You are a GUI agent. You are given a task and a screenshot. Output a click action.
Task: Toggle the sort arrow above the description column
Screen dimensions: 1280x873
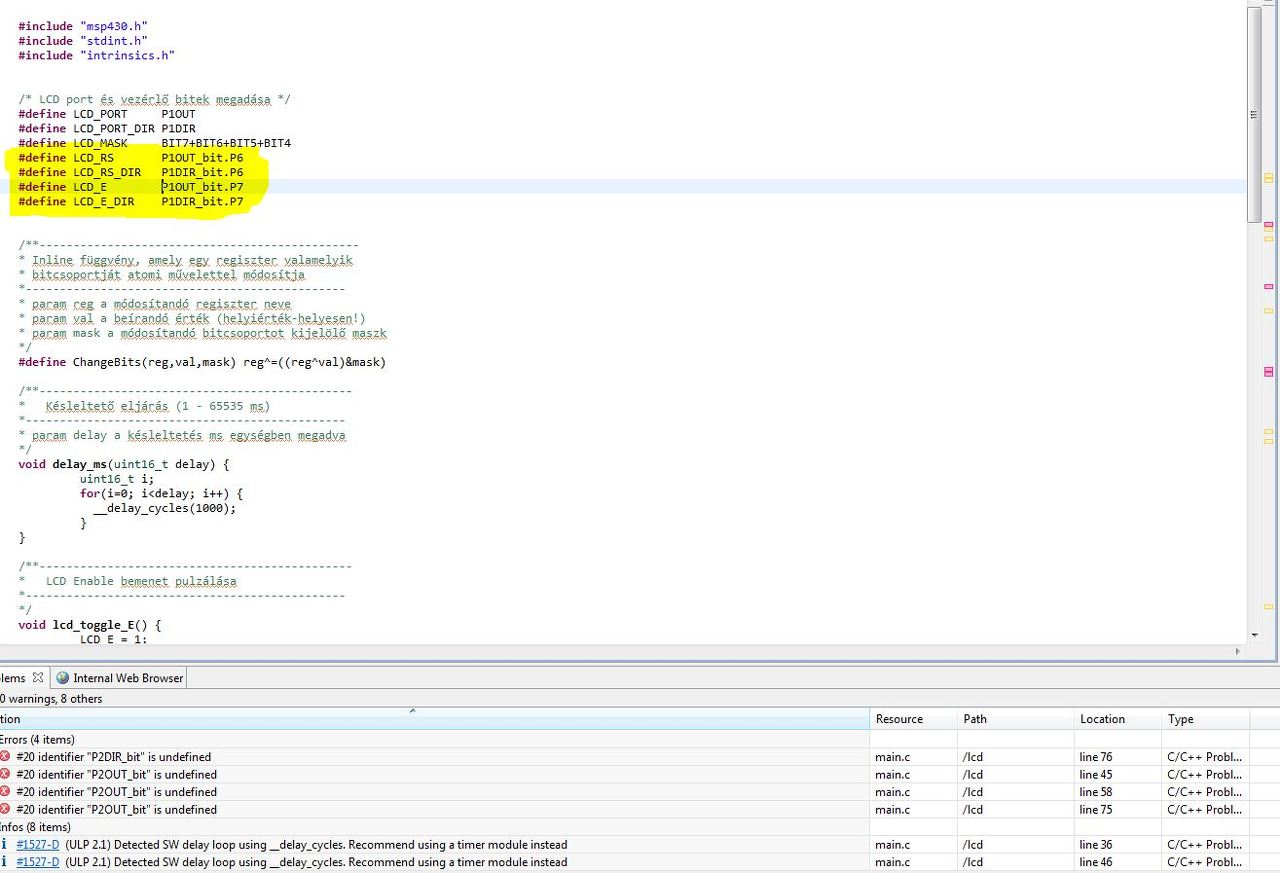pos(412,711)
